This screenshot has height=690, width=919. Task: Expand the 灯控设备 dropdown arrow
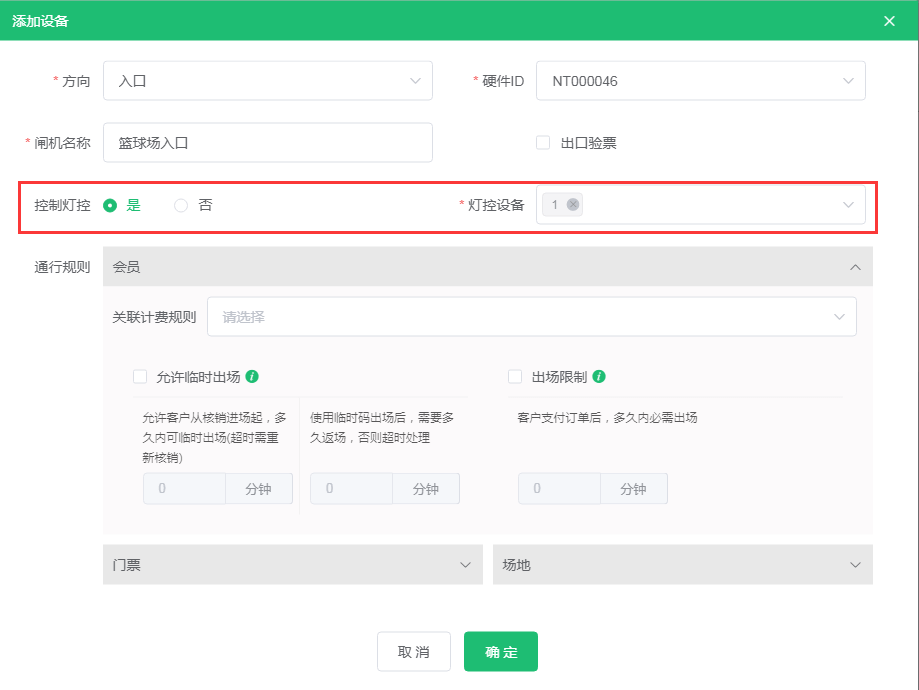[848, 205]
